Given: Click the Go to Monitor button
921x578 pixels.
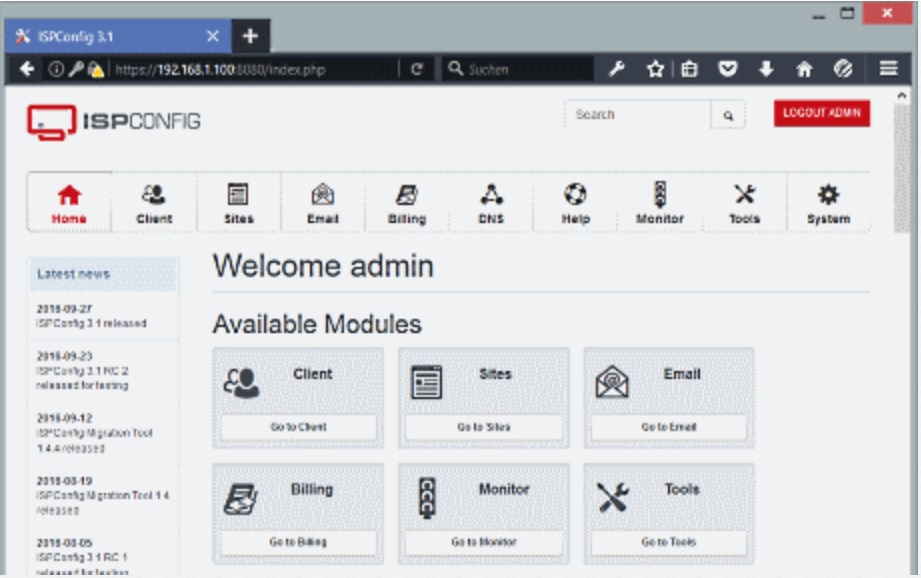Looking at the screenshot, I should point(483,542).
